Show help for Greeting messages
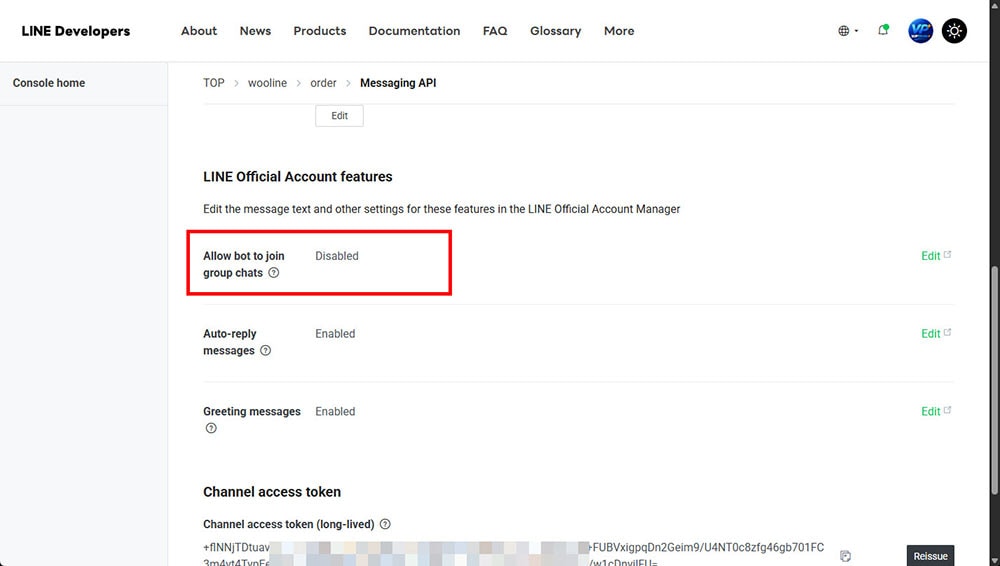The image size is (1000, 566). (x=211, y=428)
